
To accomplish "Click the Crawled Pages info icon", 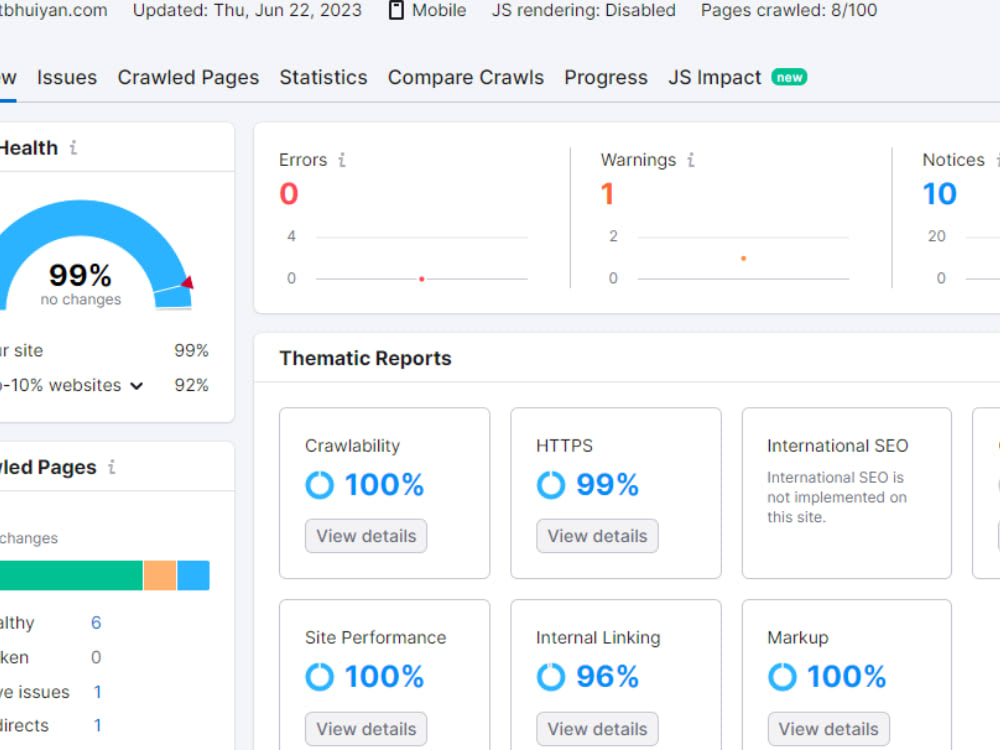I will (x=112, y=467).
